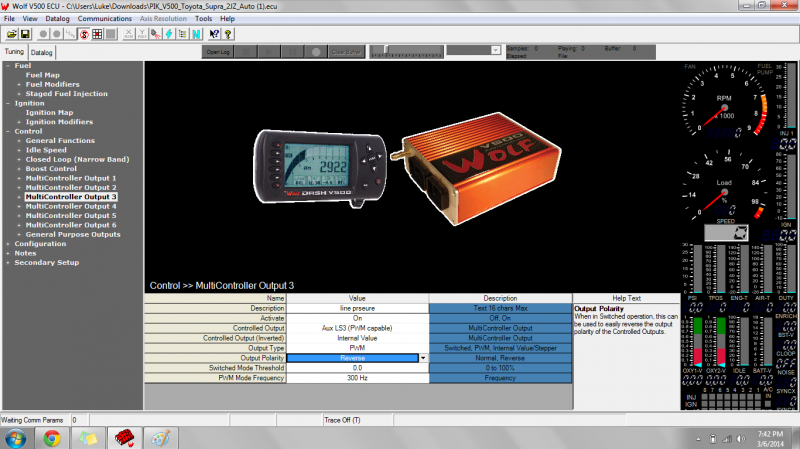The height and width of the screenshot is (449, 800).
Task: Click the plain gray square toolbar icon
Action: click(110, 34)
